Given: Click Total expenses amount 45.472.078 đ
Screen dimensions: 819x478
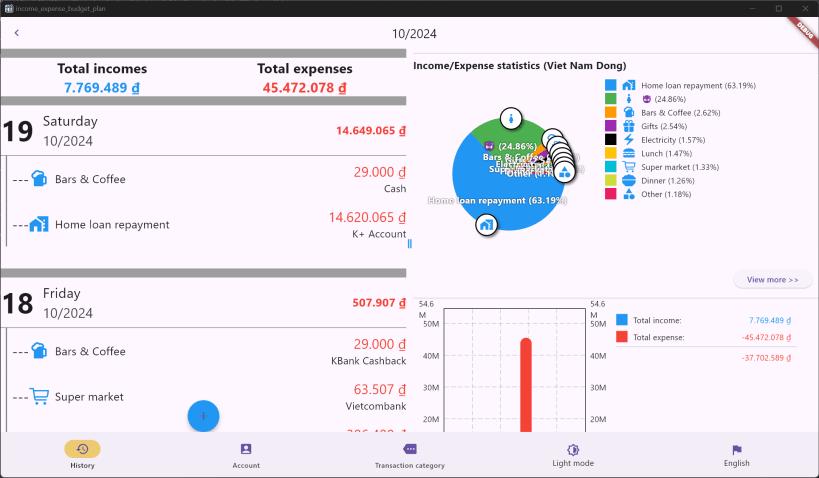Looking at the screenshot, I should tap(305, 88).
